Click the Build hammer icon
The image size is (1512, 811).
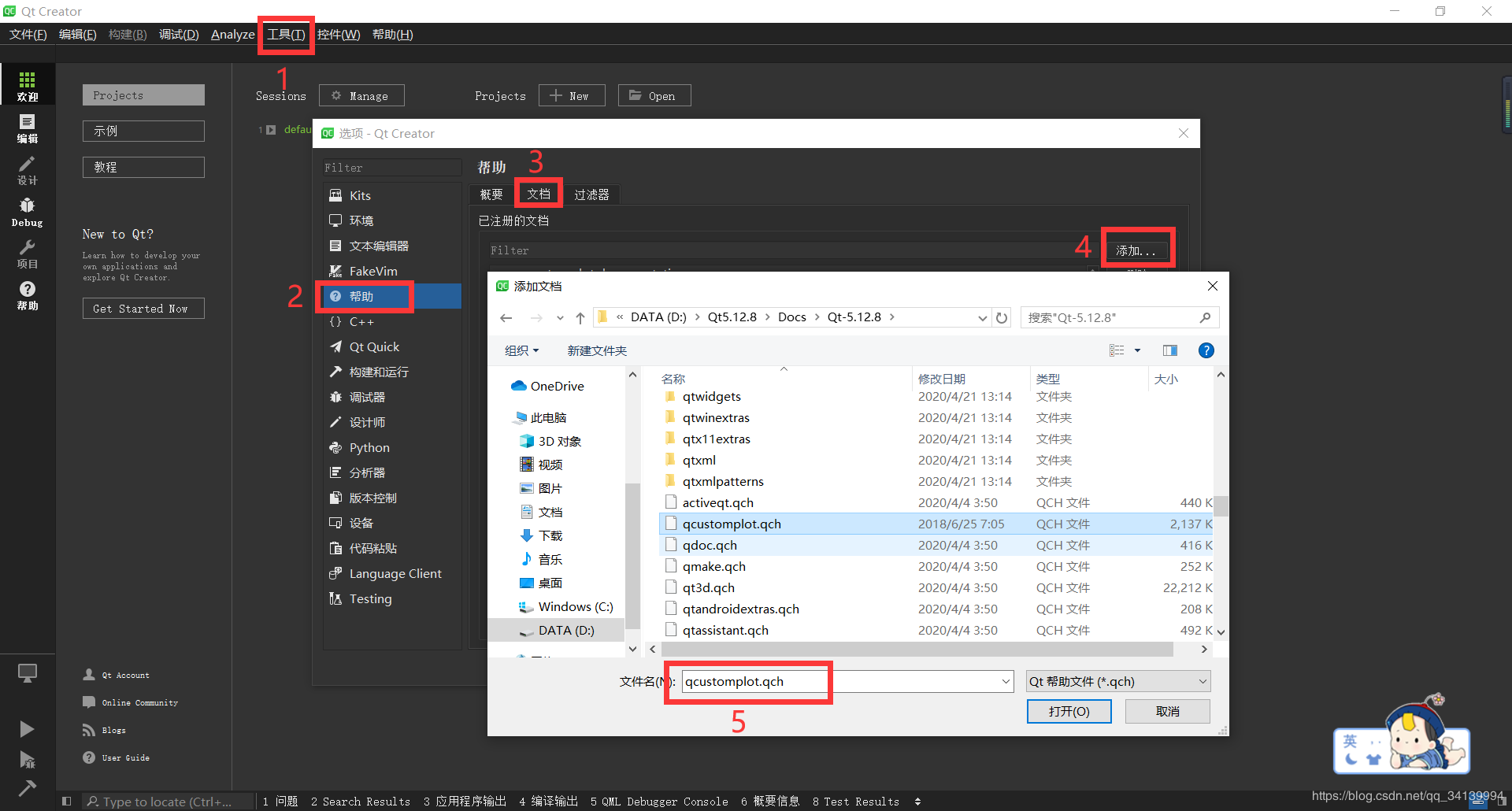(x=27, y=787)
